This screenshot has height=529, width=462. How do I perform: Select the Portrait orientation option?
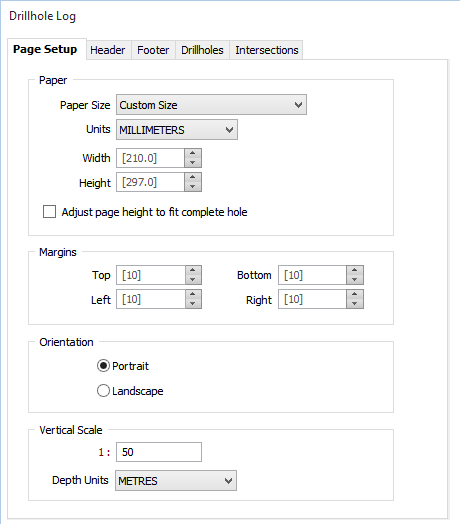(x=103, y=367)
